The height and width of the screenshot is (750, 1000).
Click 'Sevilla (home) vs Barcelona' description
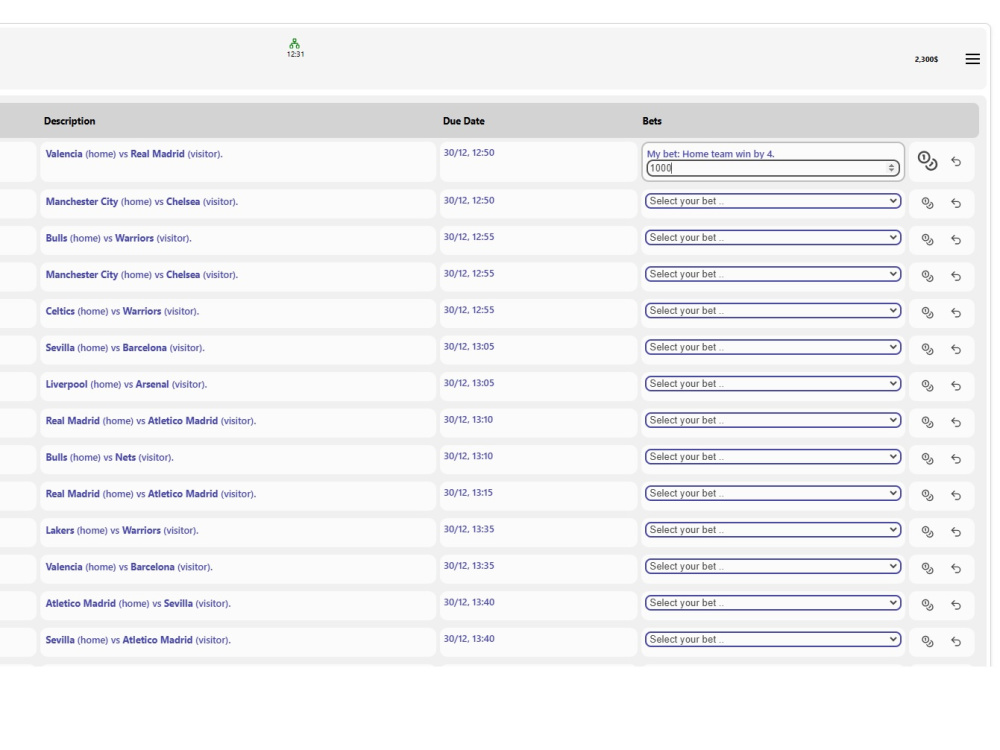(x=125, y=348)
